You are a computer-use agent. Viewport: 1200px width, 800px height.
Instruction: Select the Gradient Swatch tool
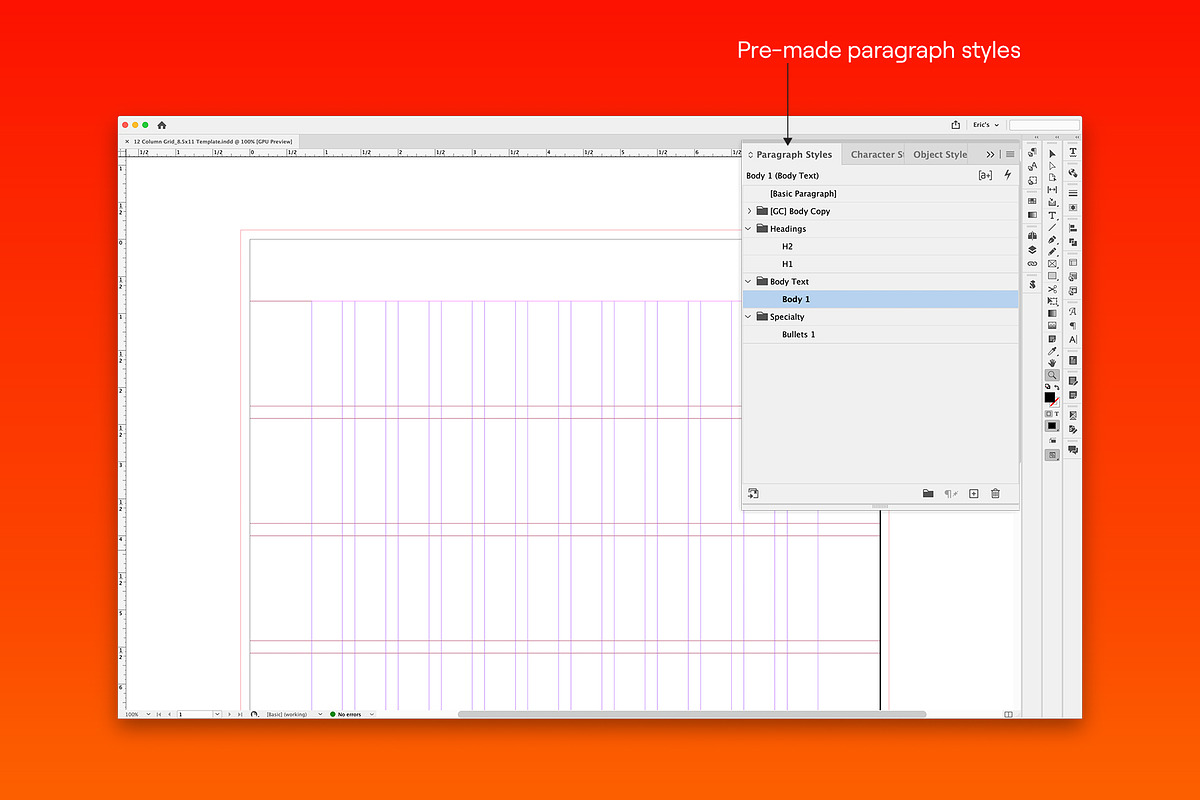(1052, 313)
